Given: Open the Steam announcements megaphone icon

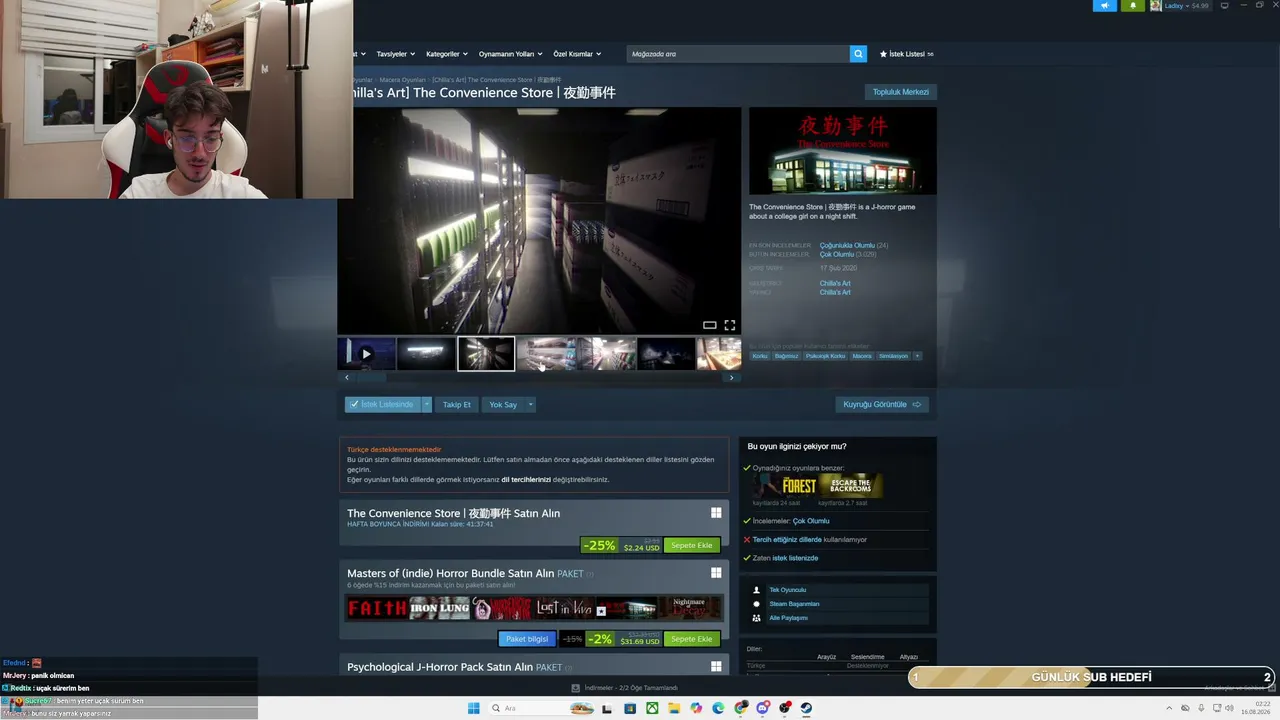Looking at the screenshot, I should [x=1105, y=6].
